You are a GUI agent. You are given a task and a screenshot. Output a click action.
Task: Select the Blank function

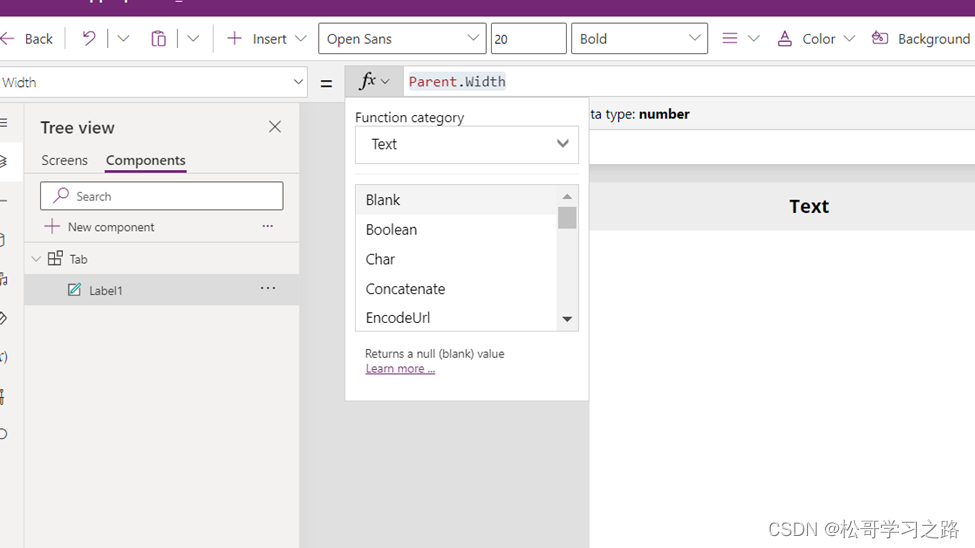(x=456, y=200)
